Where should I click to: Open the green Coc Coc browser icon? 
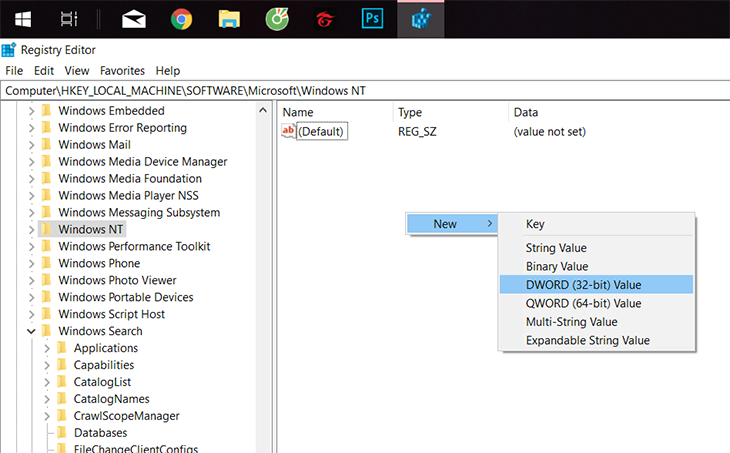coord(277,19)
